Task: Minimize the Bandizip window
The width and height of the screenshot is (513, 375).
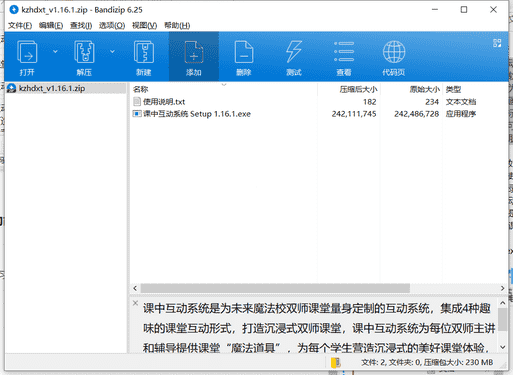Action: click(x=435, y=10)
